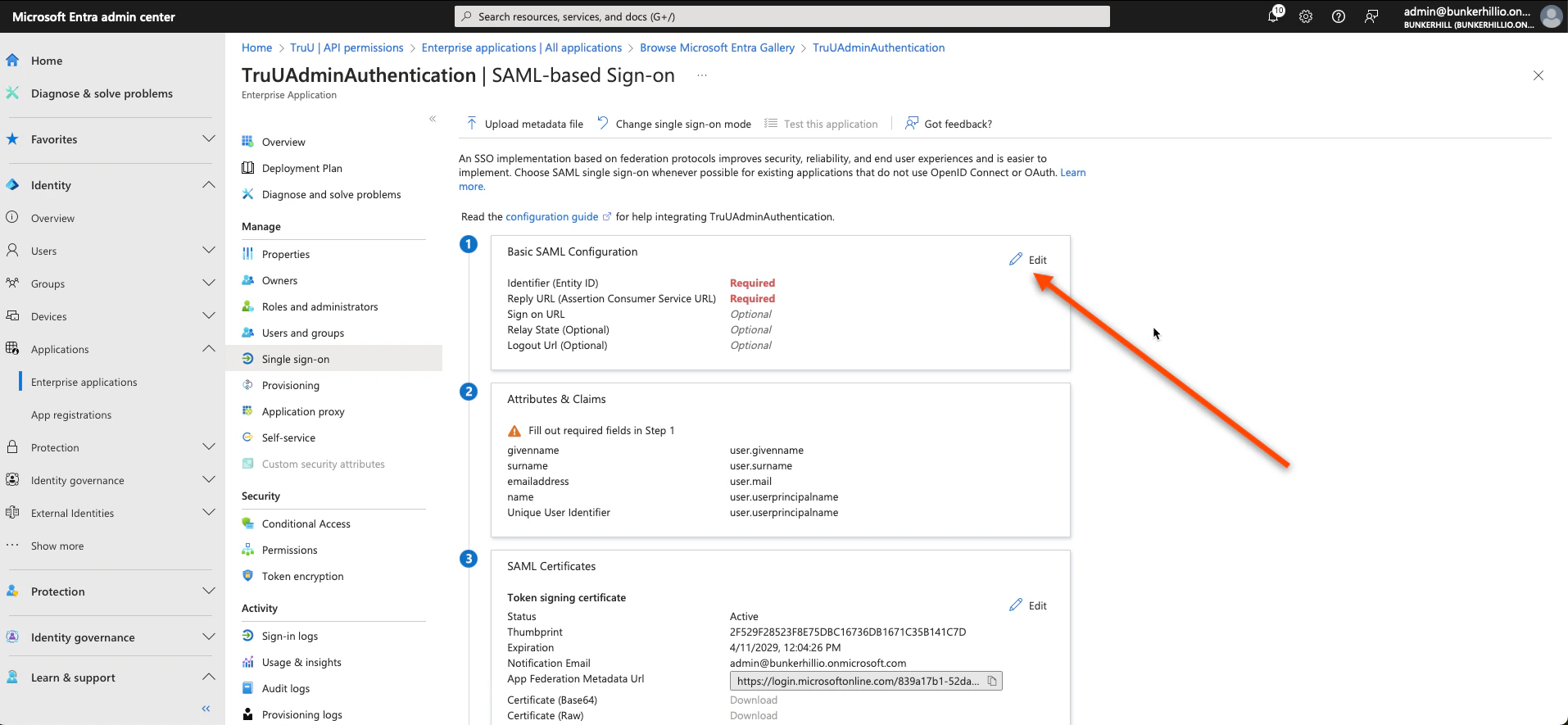This screenshot has height=725, width=1568.
Task: Download Certificate (Base64)
Action: (754, 700)
